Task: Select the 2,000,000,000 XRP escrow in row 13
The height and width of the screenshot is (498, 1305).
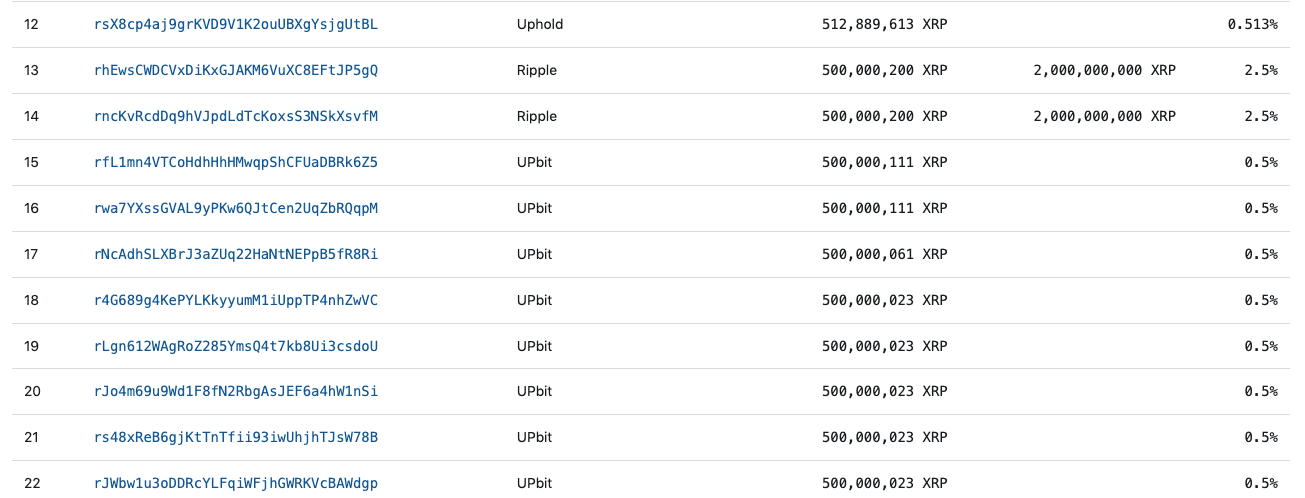Action: click(1105, 70)
